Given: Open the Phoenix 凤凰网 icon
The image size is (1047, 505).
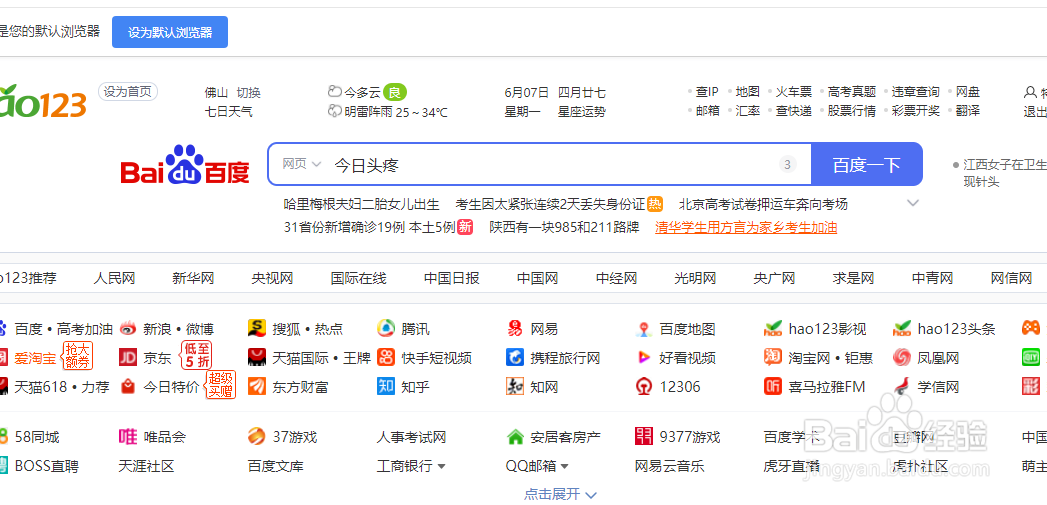Looking at the screenshot, I should [x=901, y=357].
